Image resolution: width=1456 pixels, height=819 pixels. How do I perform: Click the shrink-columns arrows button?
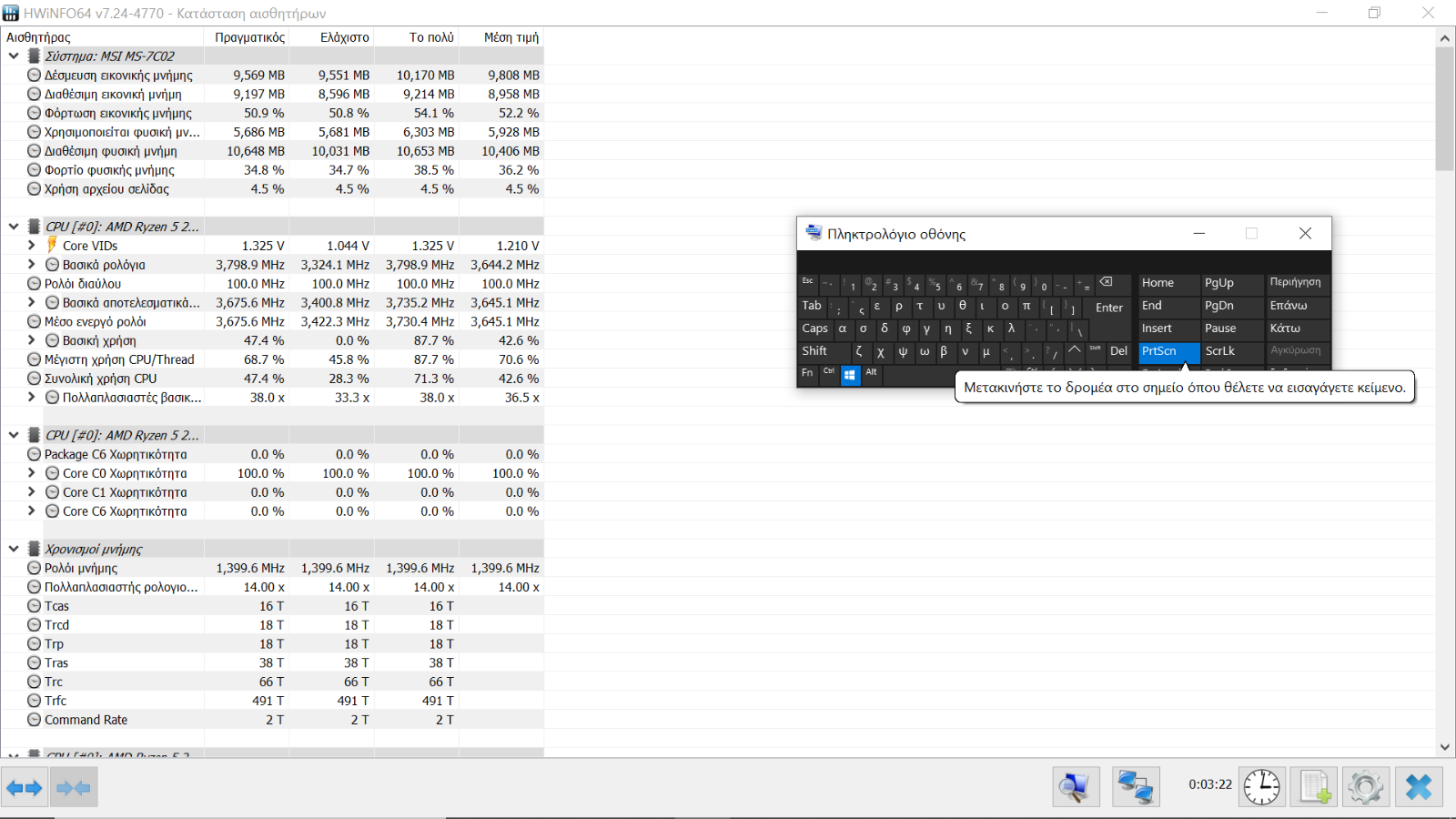(74, 787)
